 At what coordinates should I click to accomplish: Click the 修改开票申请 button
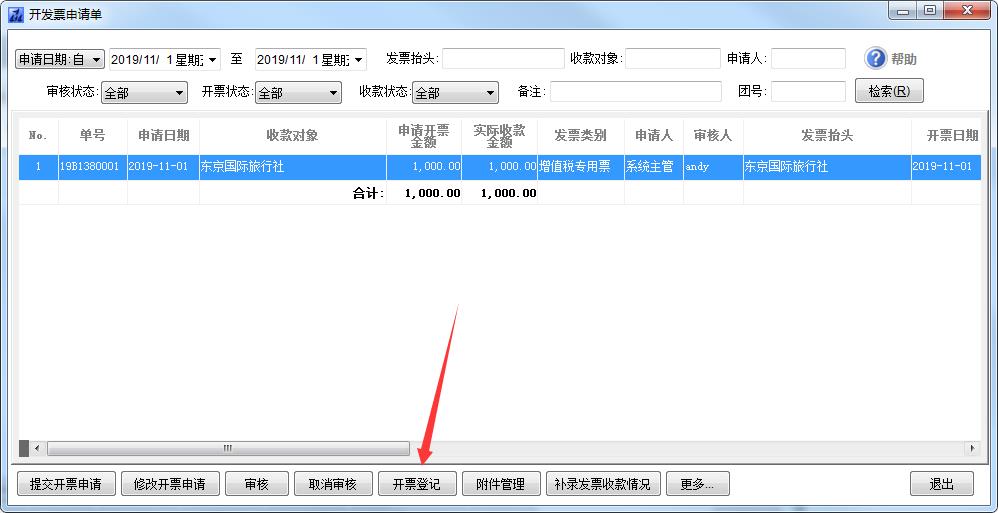(x=170, y=484)
